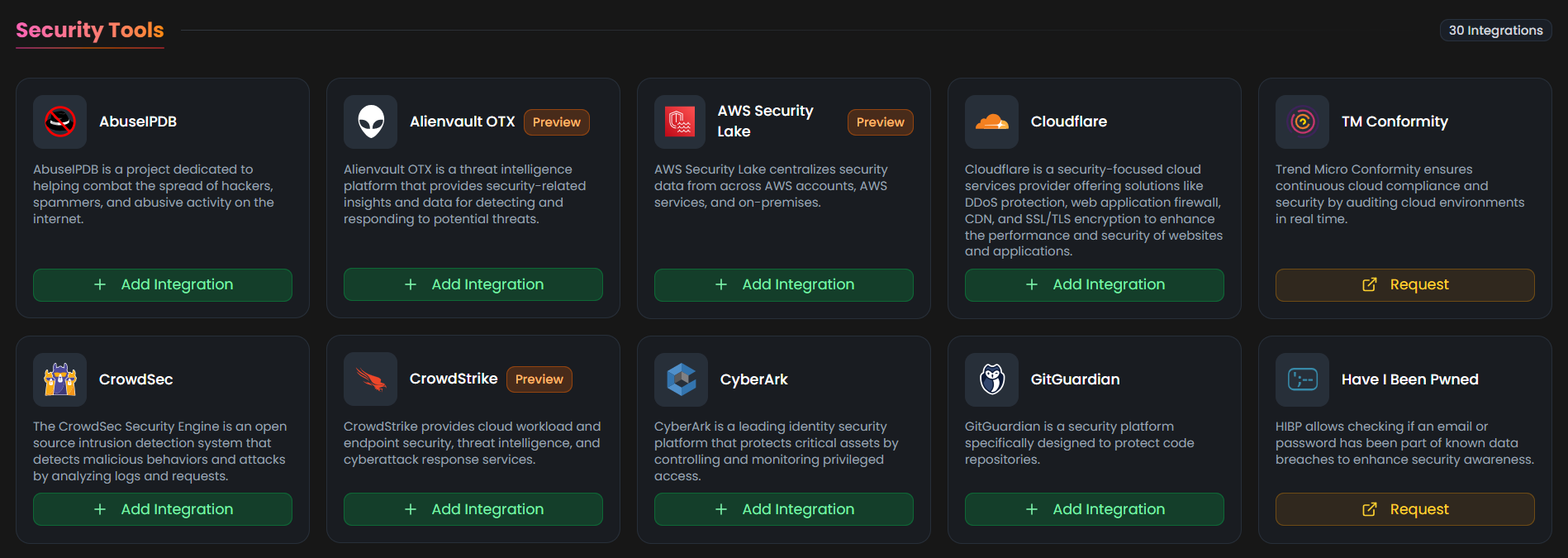The height and width of the screenshot is (558, 1568).
Task: Click the GitGuardian description paragraph
Action: (1080, 443)
